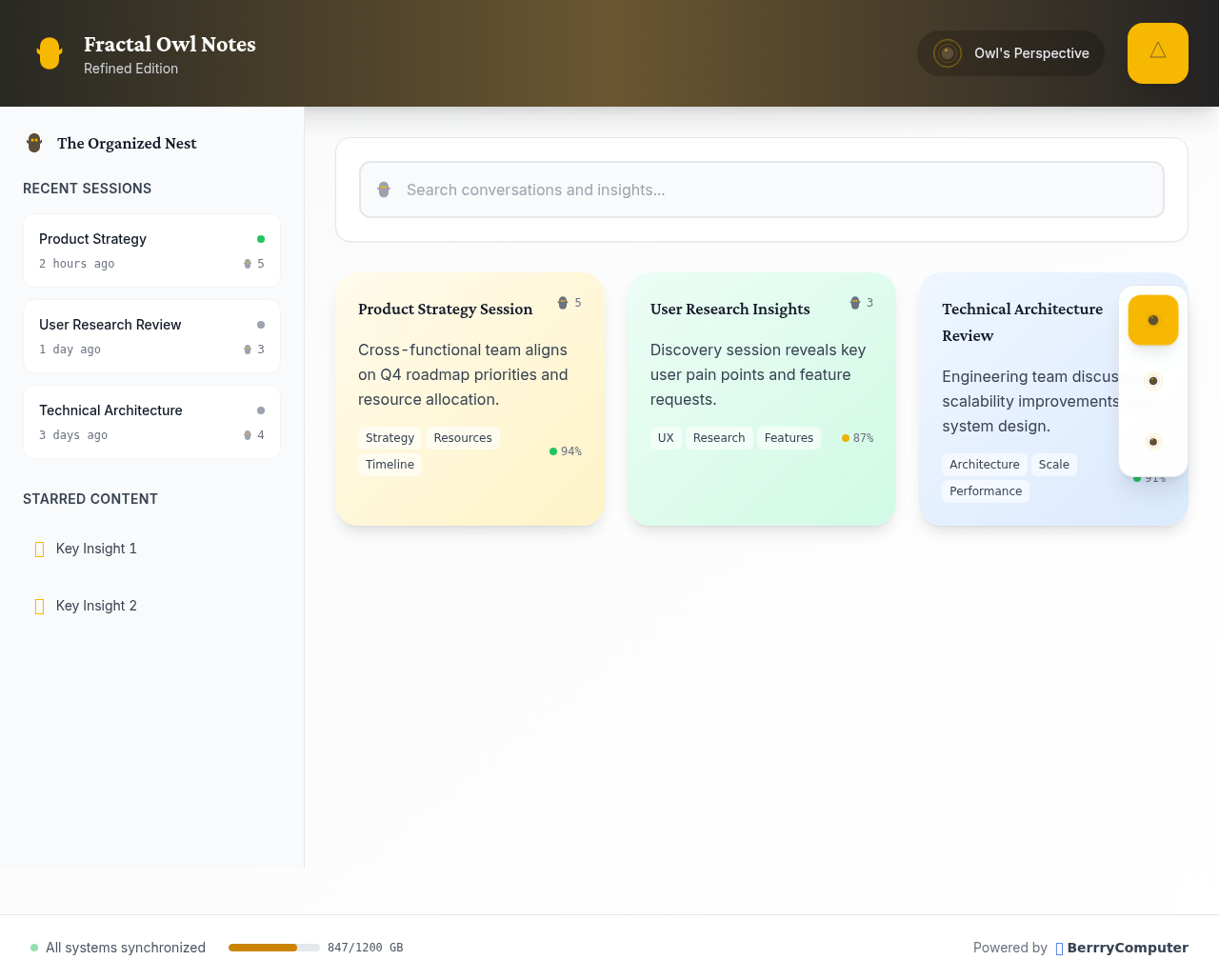Toggle the status dot on Technical Architecture
This screenshot has width=1219, height=980.
pyautogui.click(x=262, y=410)
